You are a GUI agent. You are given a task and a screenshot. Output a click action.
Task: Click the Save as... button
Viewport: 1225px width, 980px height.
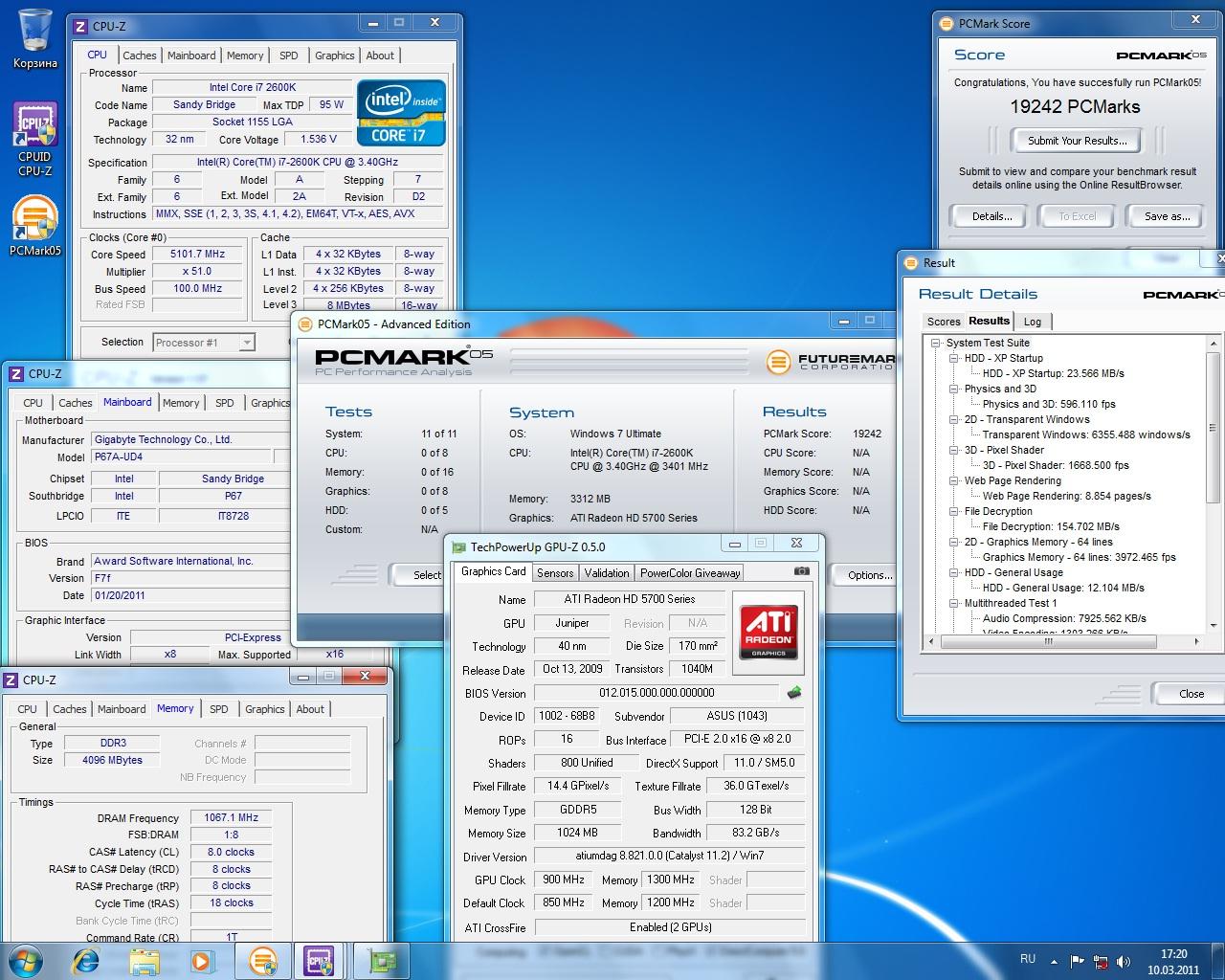coord(1168,216)
